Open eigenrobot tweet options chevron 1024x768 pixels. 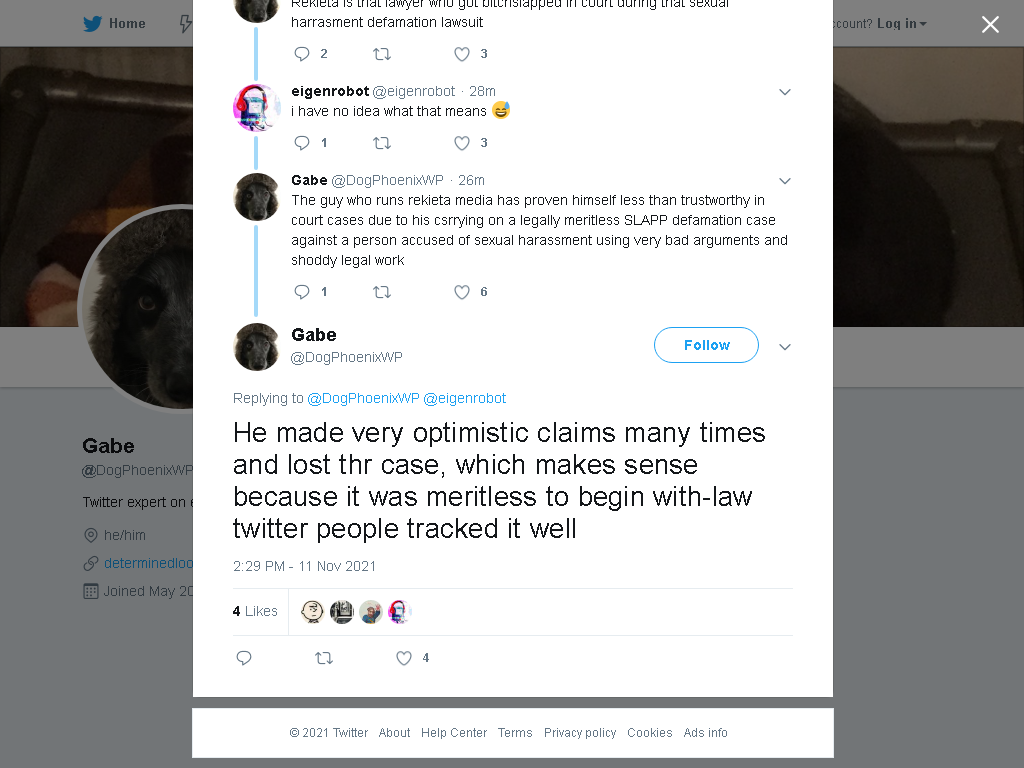(x=785, y=92)
